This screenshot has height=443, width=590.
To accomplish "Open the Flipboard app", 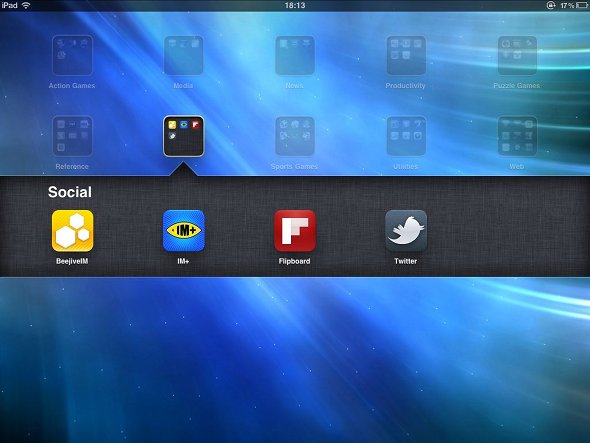I will [x=295, y=231].
